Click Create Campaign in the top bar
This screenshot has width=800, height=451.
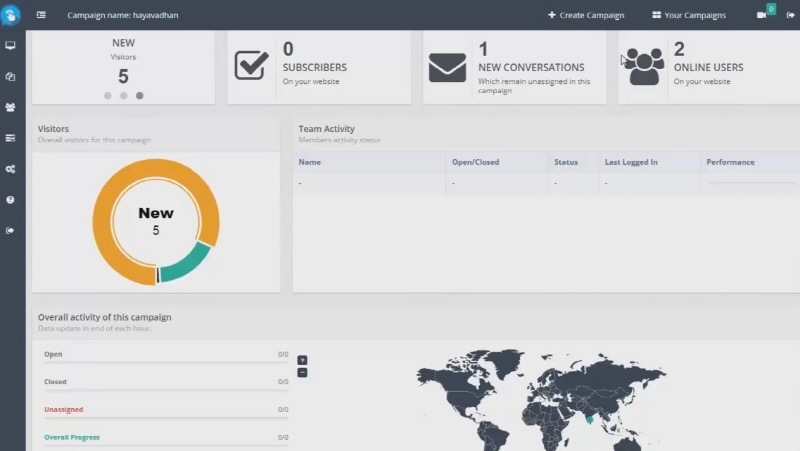pos(586,15)
